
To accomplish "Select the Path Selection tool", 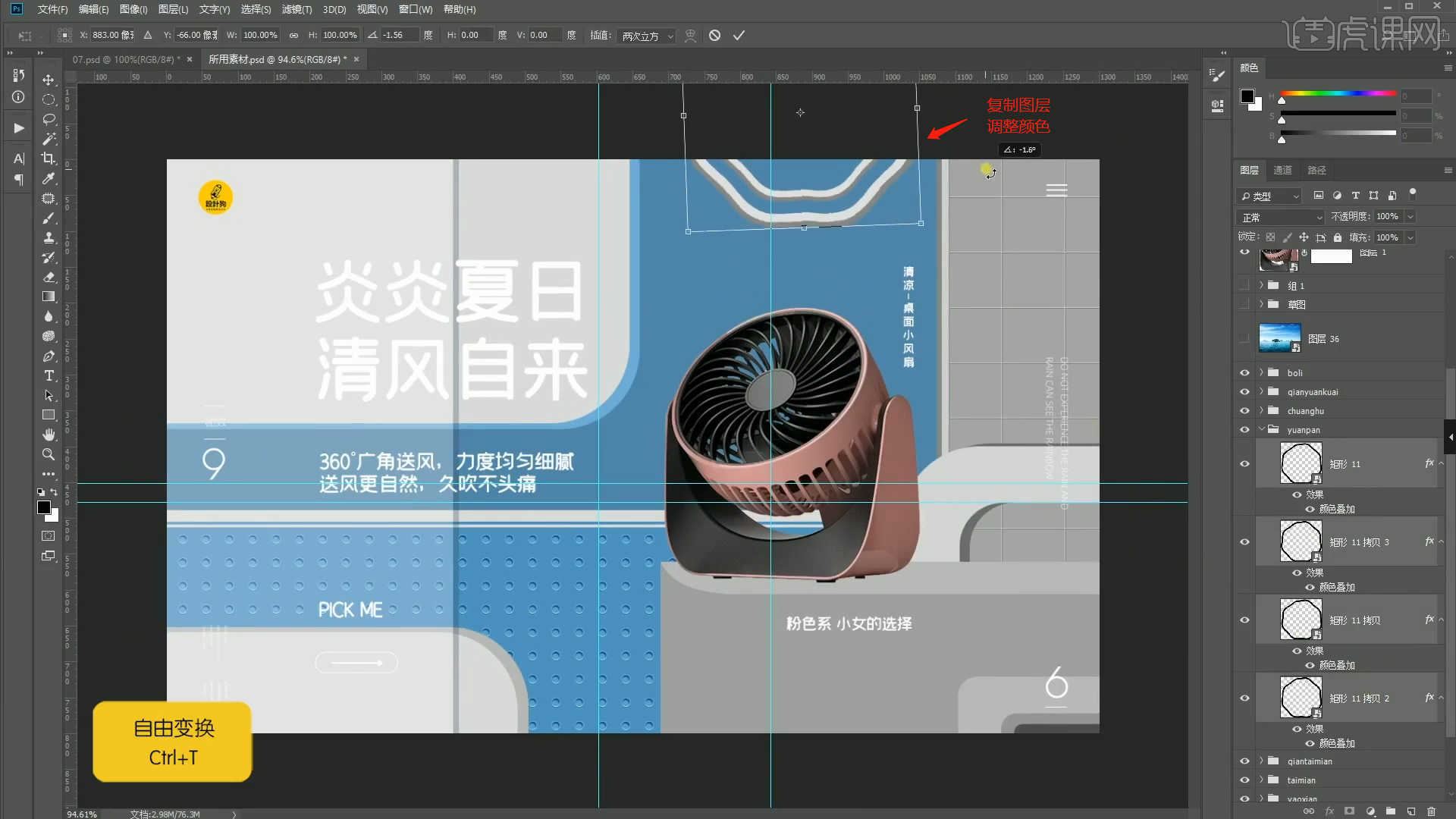I will pyautogui.click(x=49, y=395).
